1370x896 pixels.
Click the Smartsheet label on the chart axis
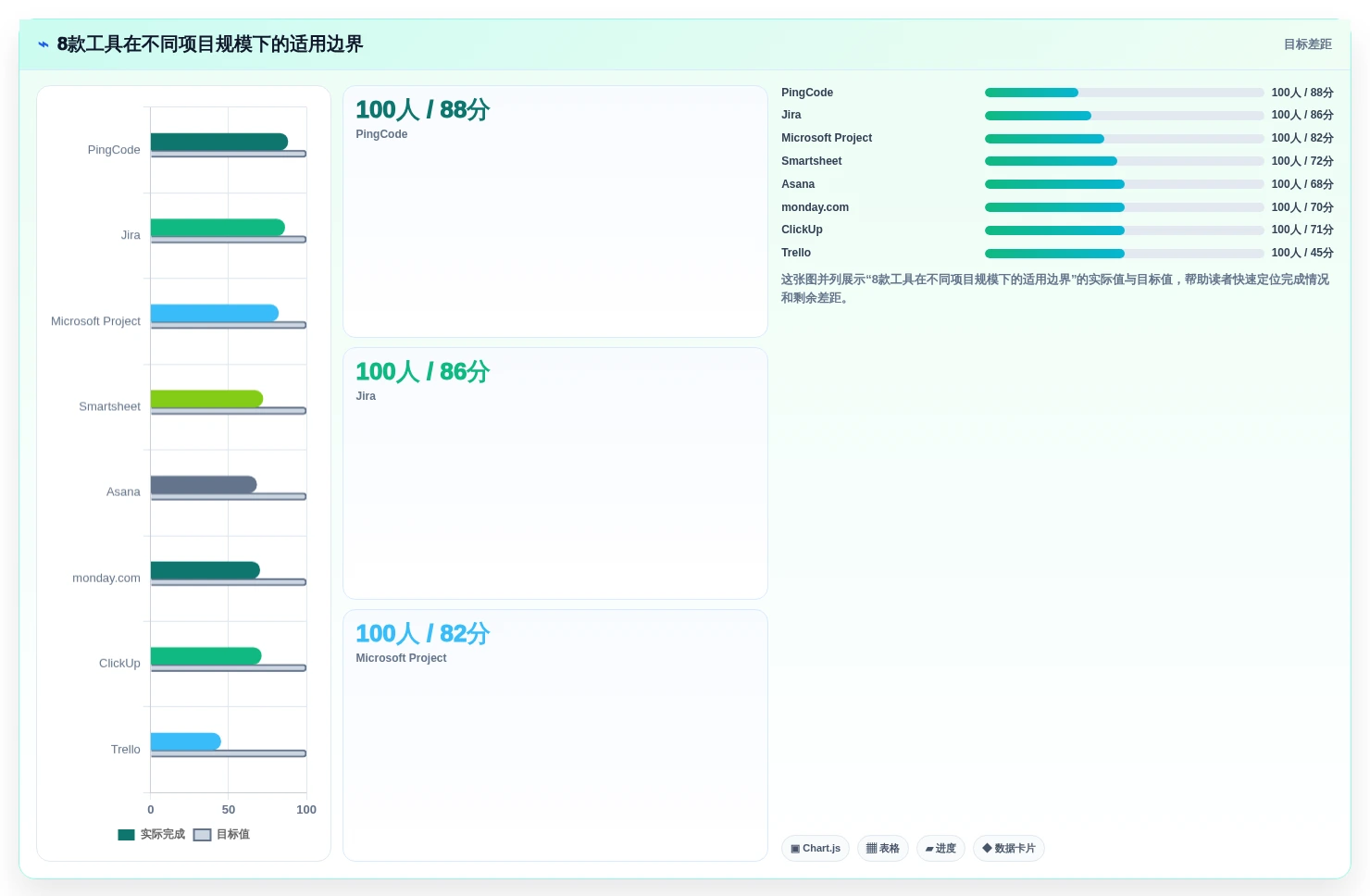[x=109, y=406]
